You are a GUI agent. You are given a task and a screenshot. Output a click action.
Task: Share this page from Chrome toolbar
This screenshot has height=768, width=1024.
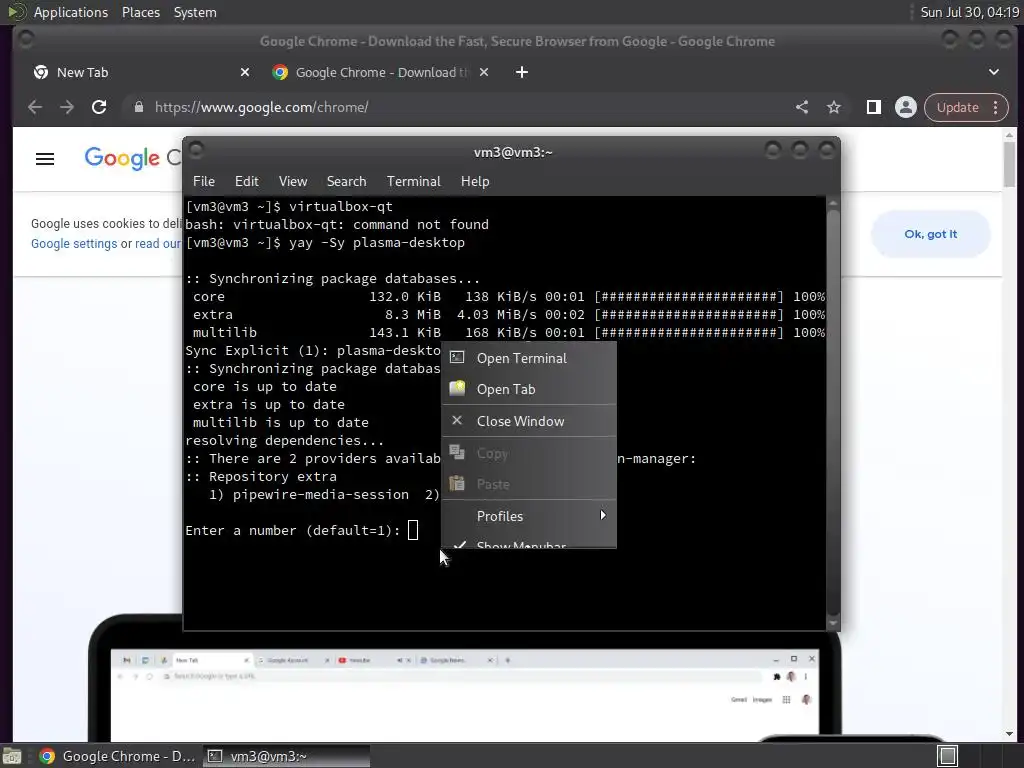click(x=802, y=107)
